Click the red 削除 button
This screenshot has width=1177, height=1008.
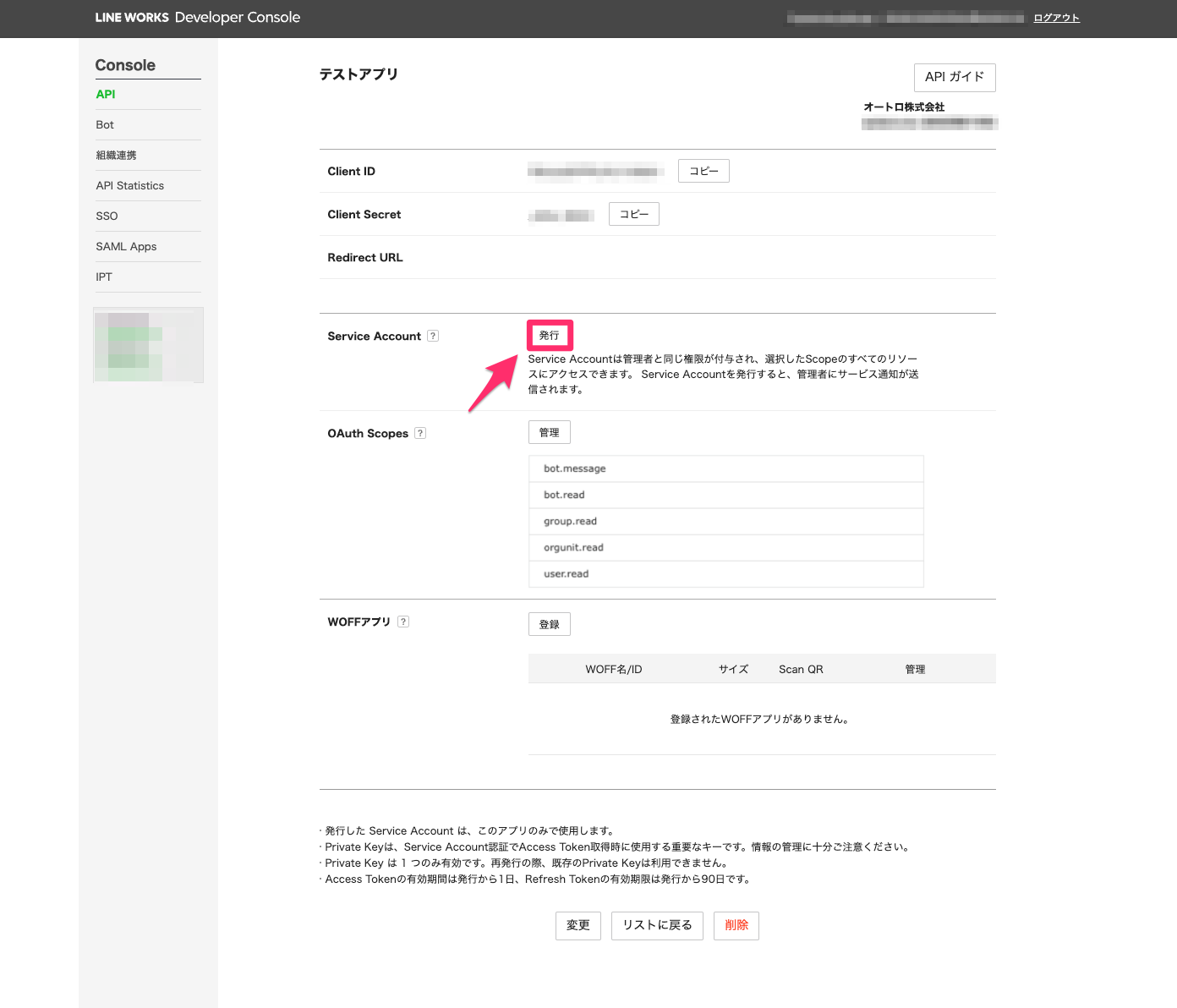736,925
